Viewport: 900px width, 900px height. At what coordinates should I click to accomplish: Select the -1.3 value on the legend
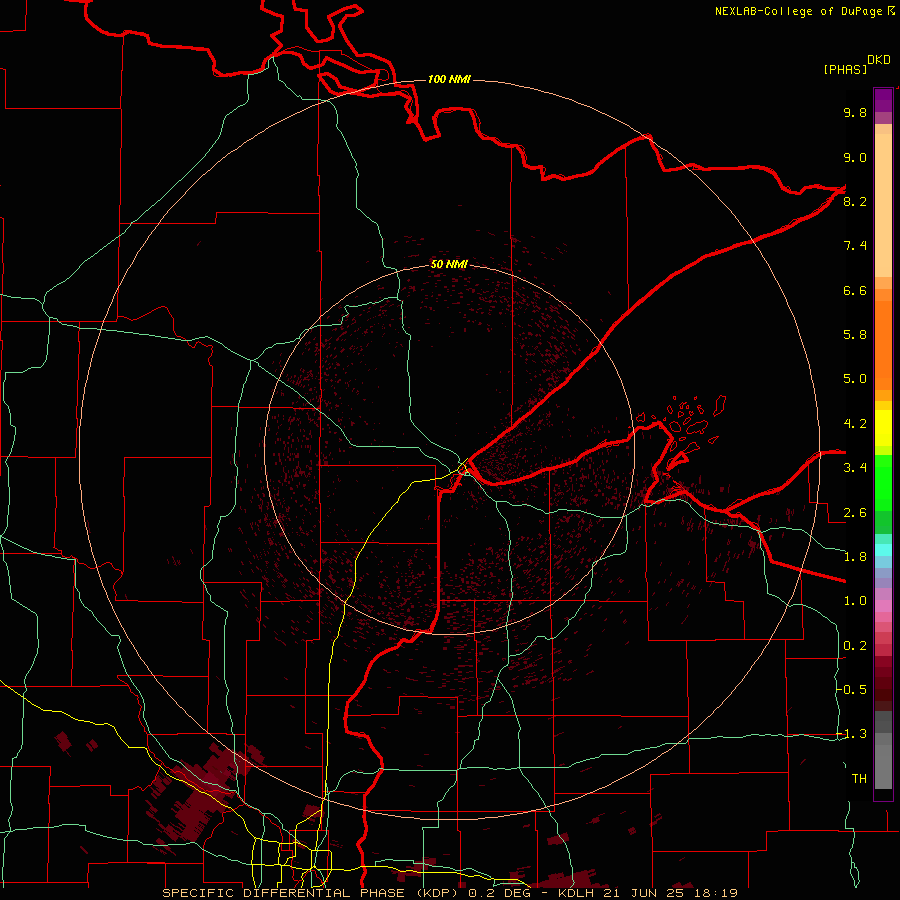point(852,734)
